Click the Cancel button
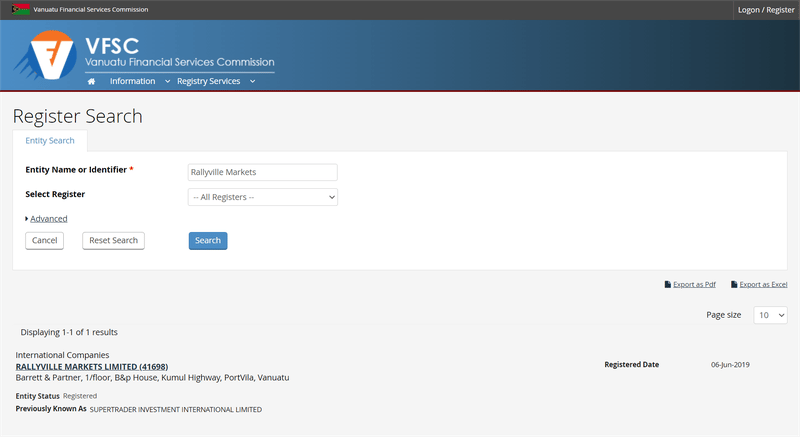Viewport: 800px width, 437px height. [44, 241]
